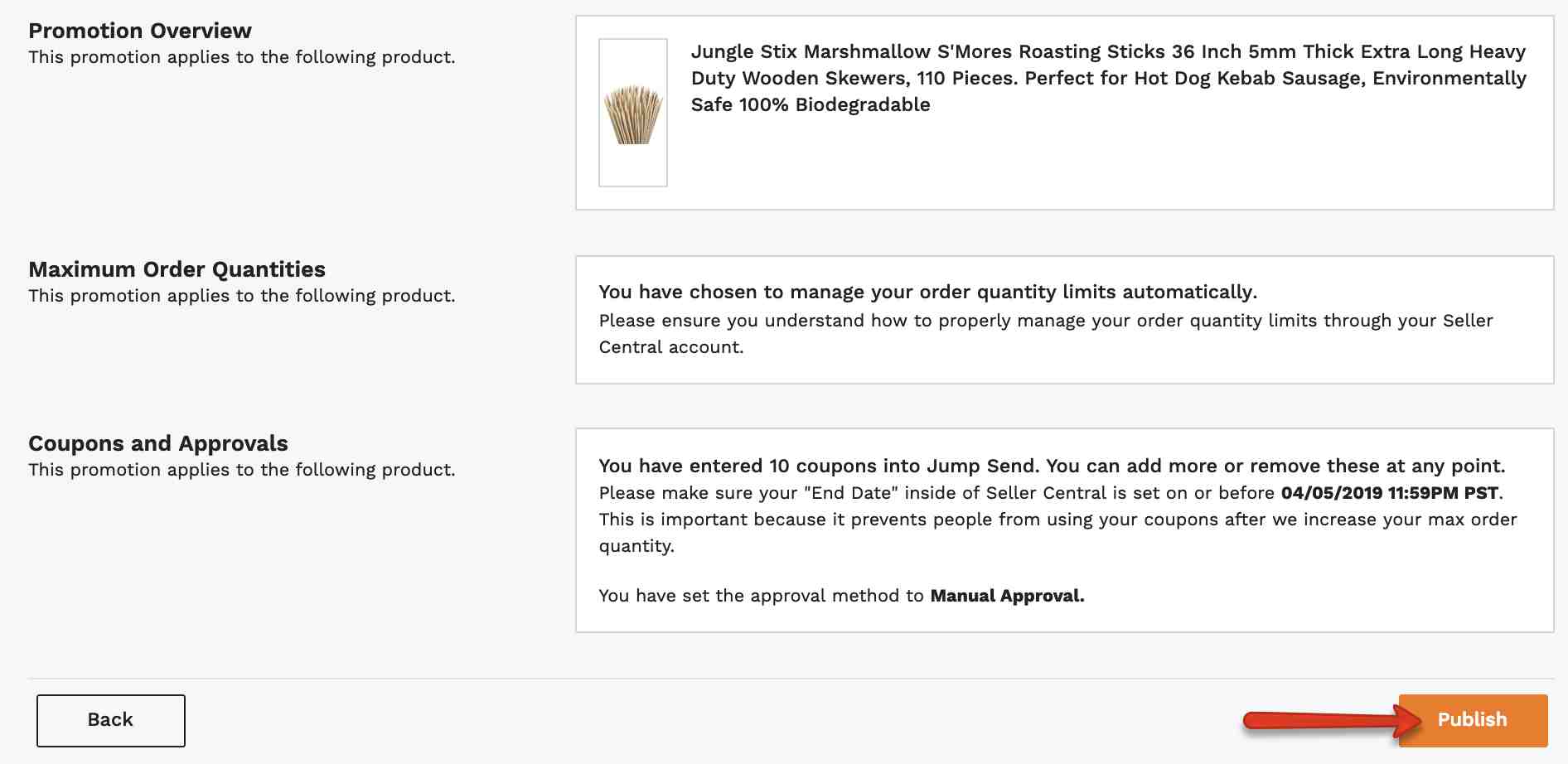
Task: Click the orange Publish button
Action: (1473, 720)
